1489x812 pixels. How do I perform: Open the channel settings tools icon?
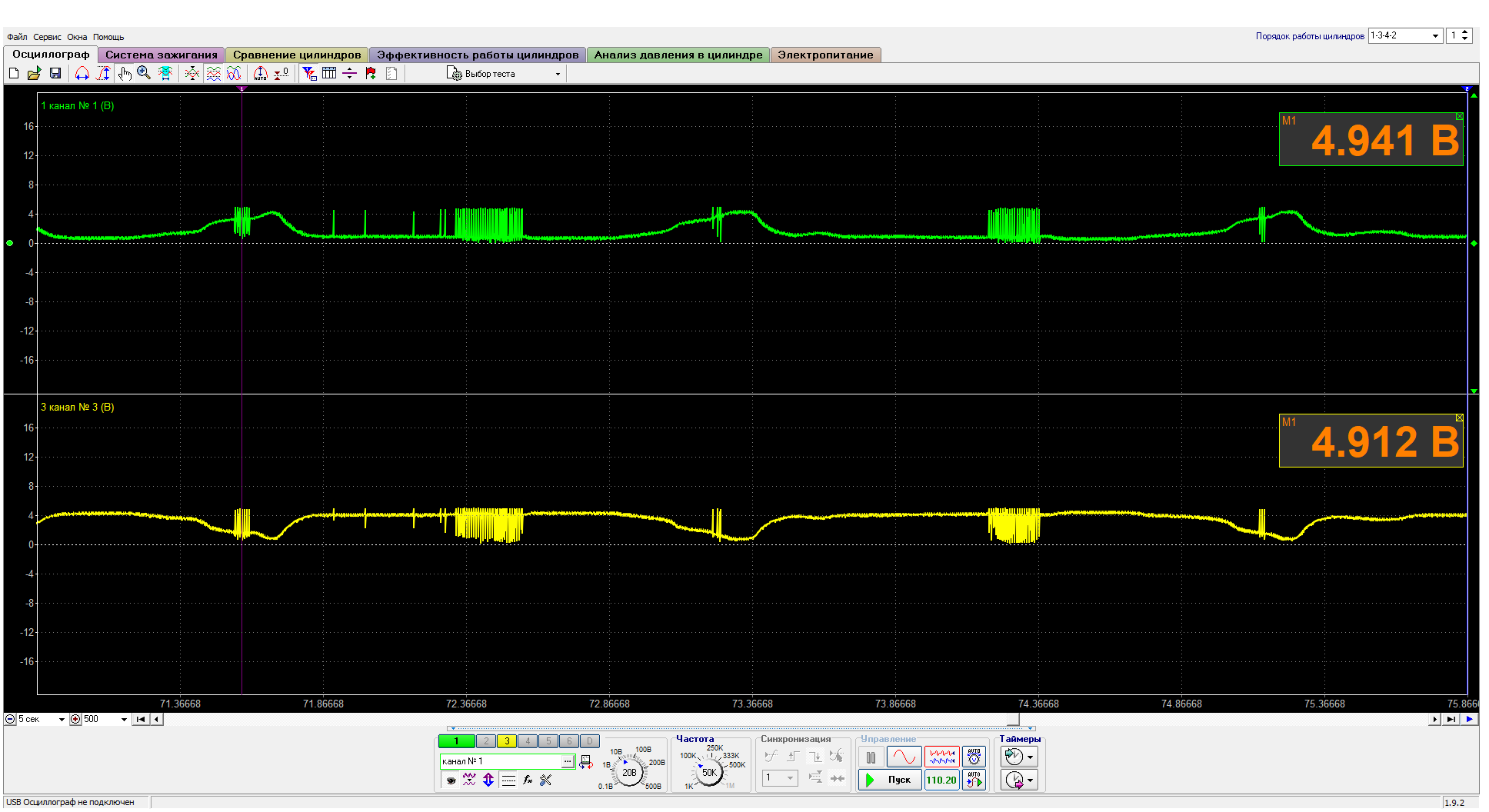(546, 780)
